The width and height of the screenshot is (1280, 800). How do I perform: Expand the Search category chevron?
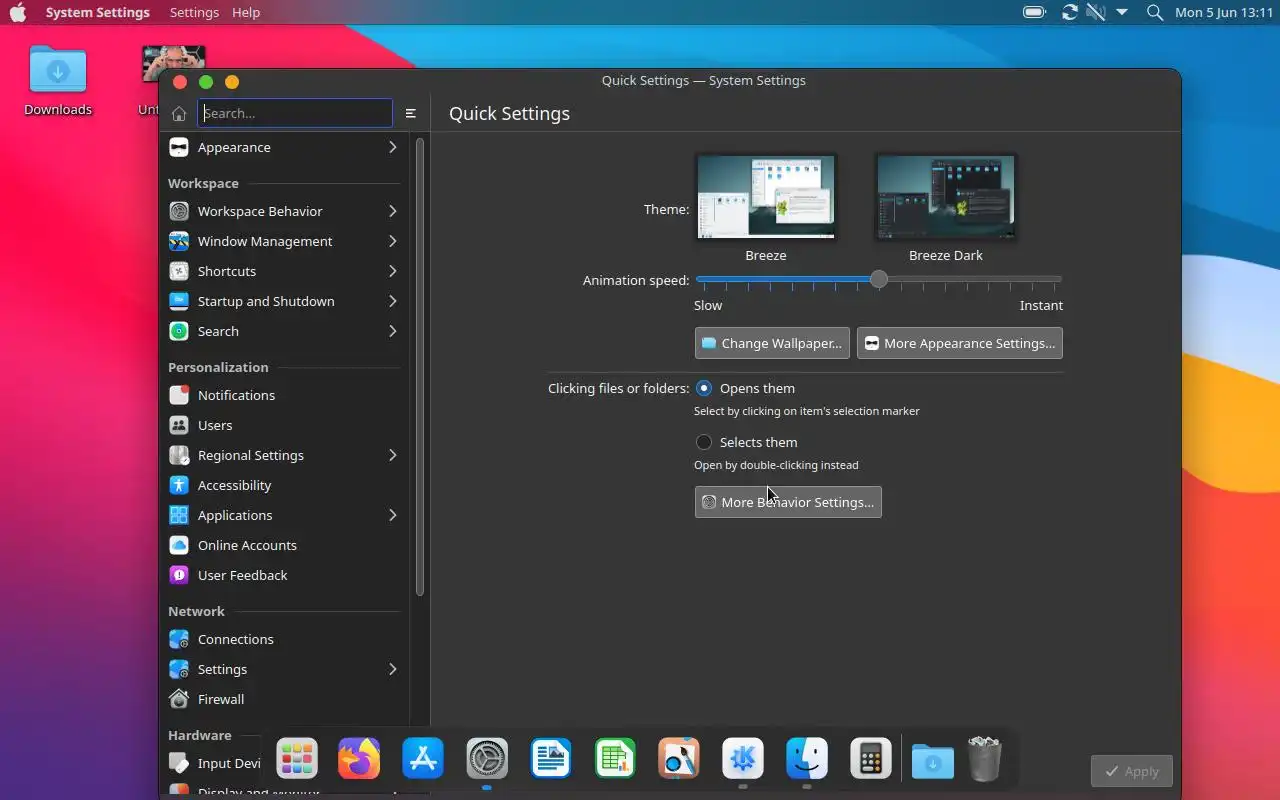(393, 331)
